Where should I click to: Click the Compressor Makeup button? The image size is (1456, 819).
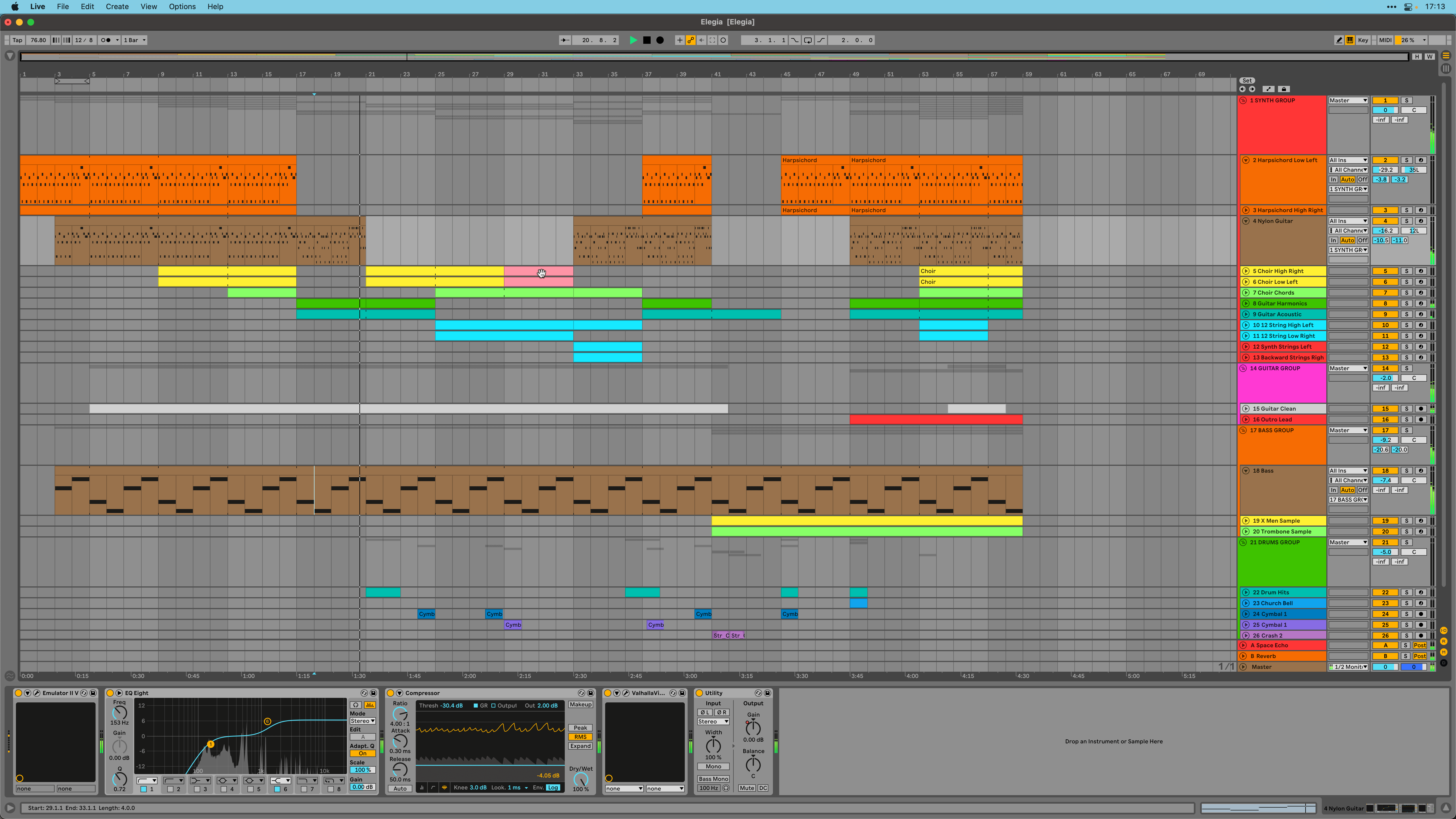[580, 704]
